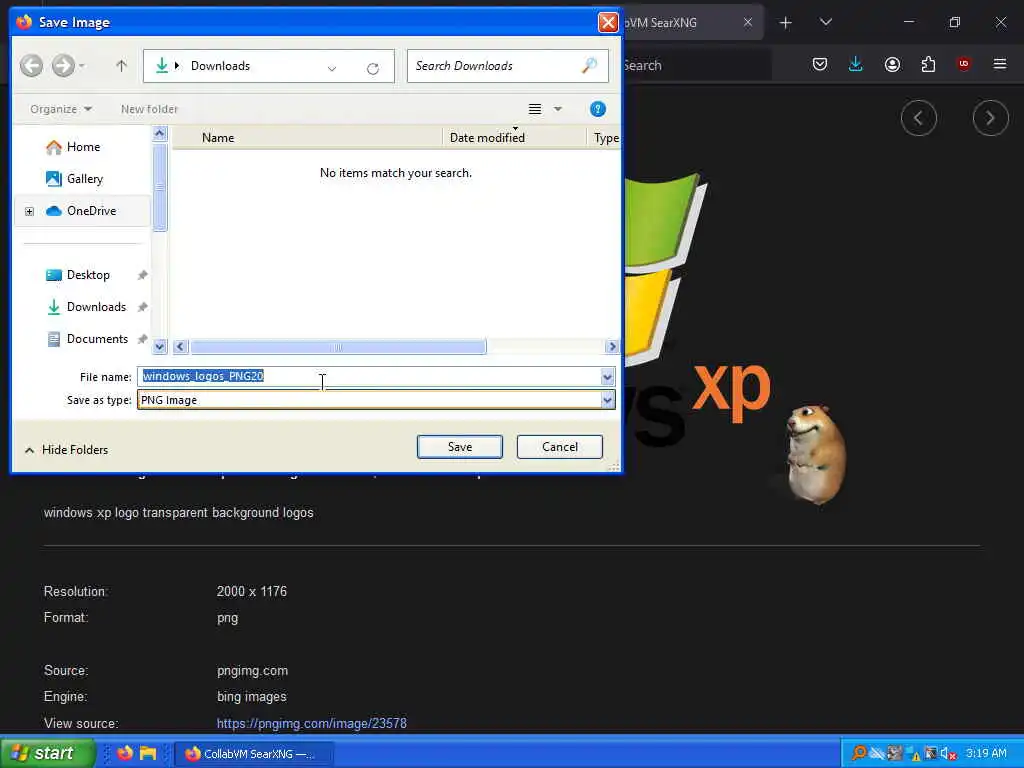This screenshot has height=768, width=1024.
Task: Click the hamster picture on the page
Action: 815,455
